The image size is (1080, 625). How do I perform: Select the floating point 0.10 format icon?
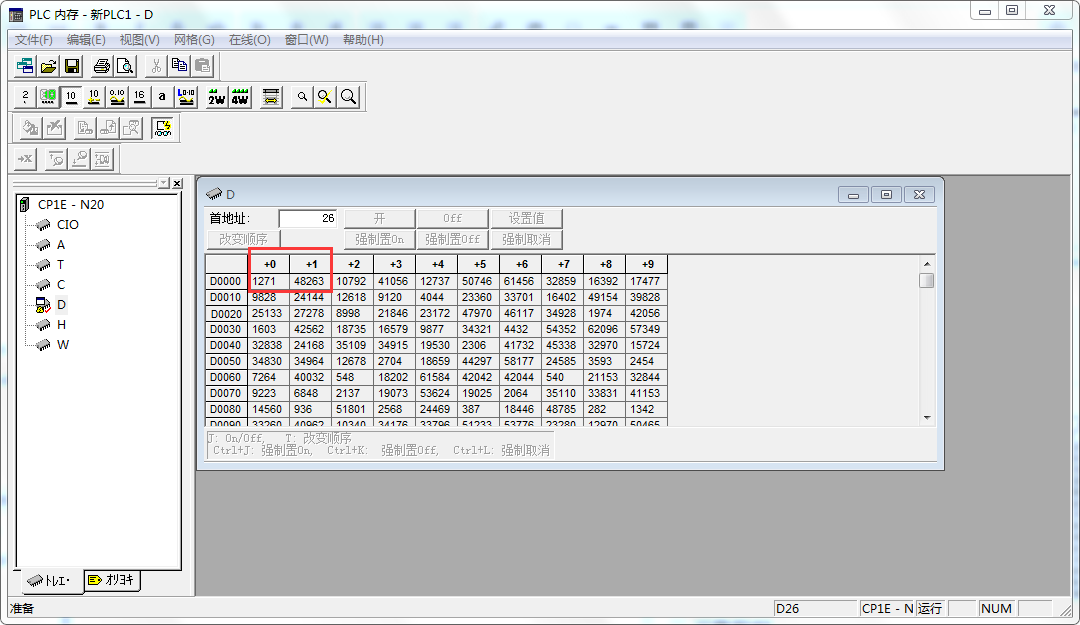click(117, 97)
